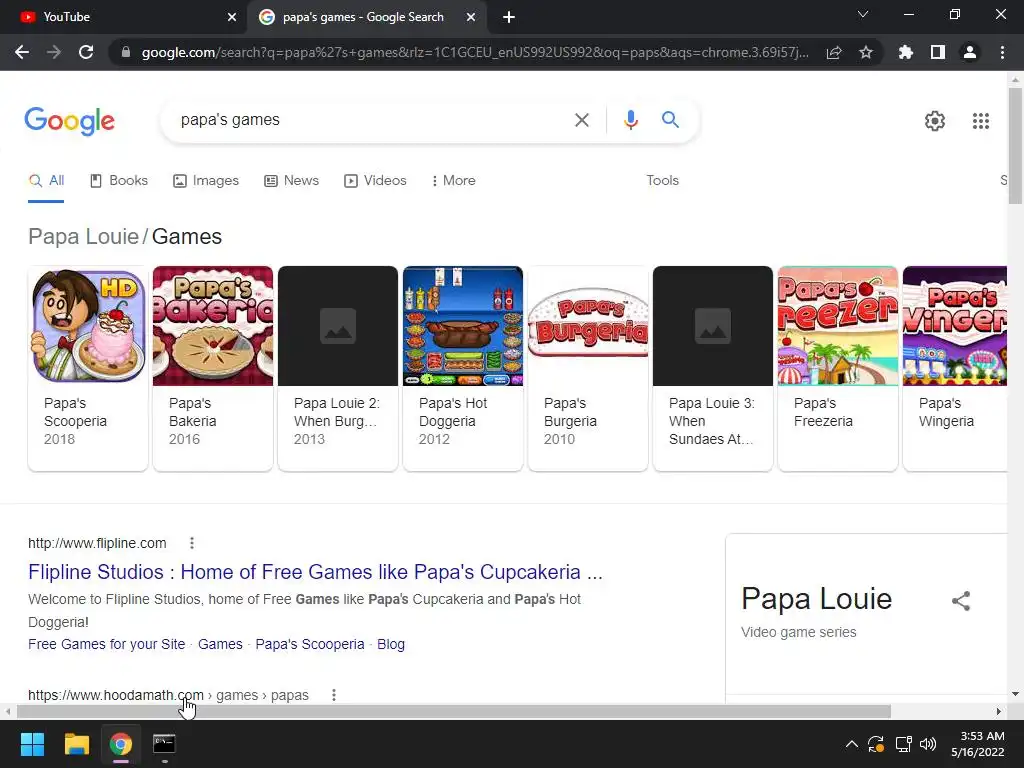Select the All results tab
The width and height of the screenshot is (1024, 768).
click(x=46, y=181)
